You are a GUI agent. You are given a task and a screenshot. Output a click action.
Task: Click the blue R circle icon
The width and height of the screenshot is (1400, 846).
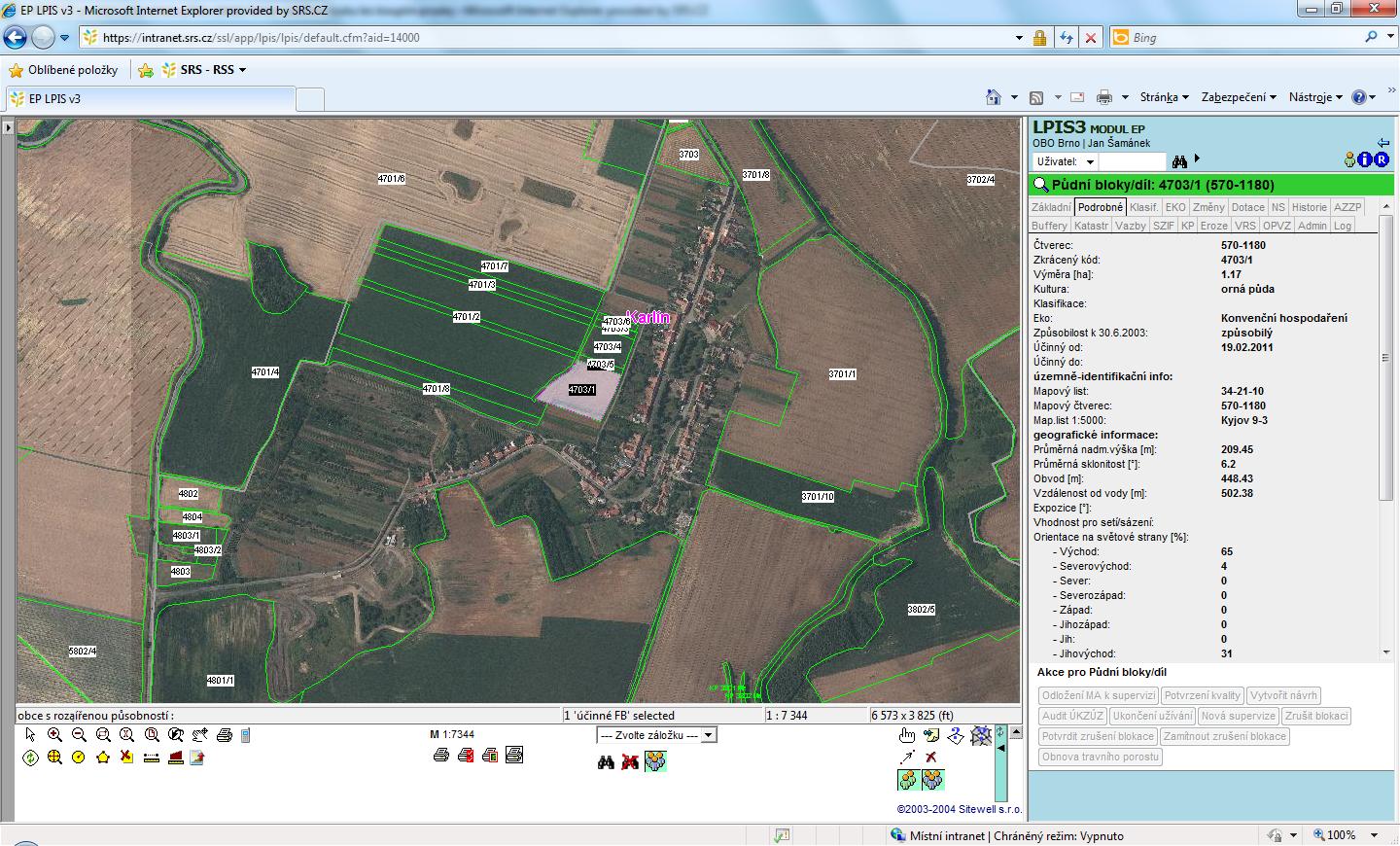pyautogui.click(x=1382, y=160)
